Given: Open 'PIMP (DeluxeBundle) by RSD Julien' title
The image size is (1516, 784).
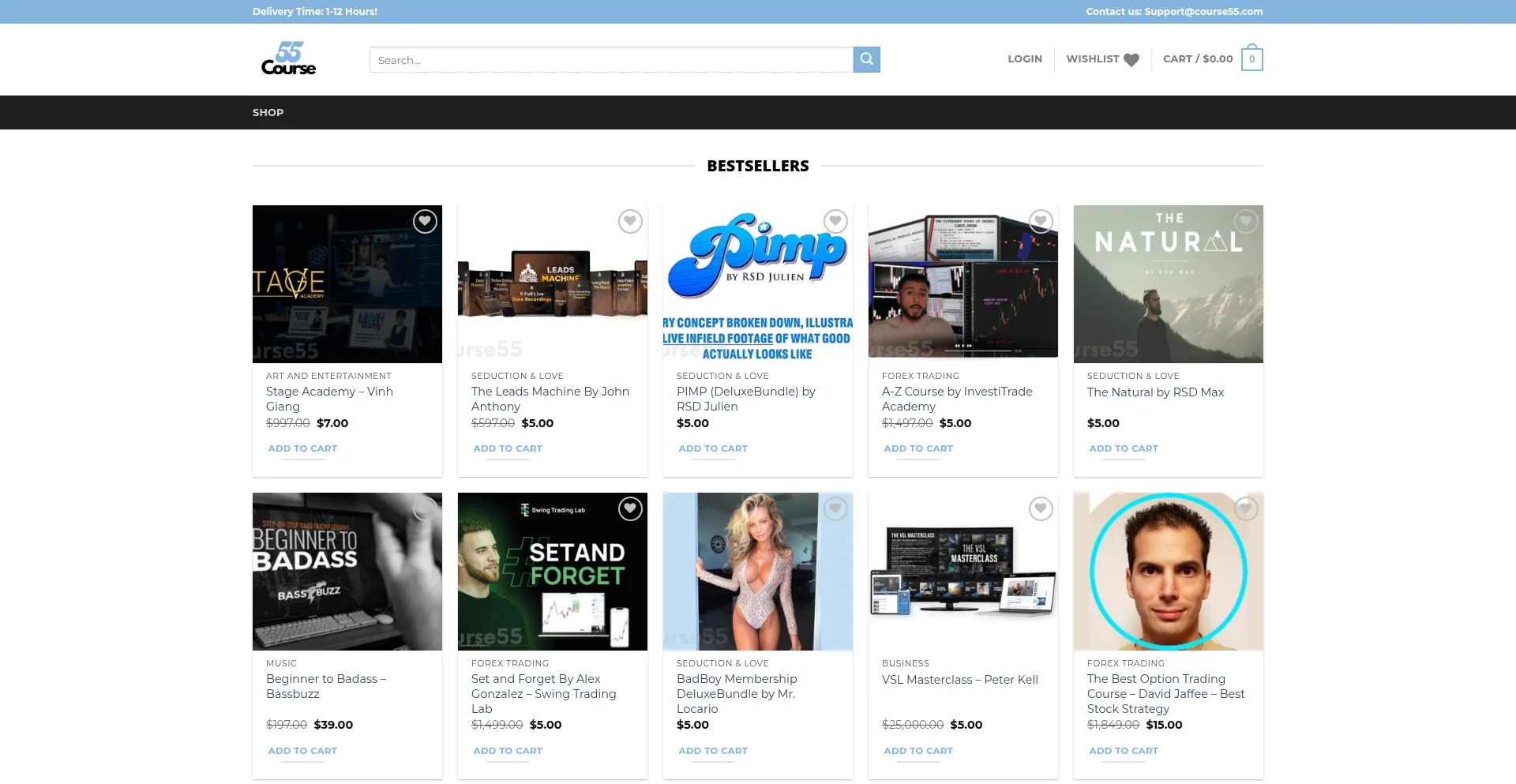Looking at the screenshot, I should pos(746,399).
